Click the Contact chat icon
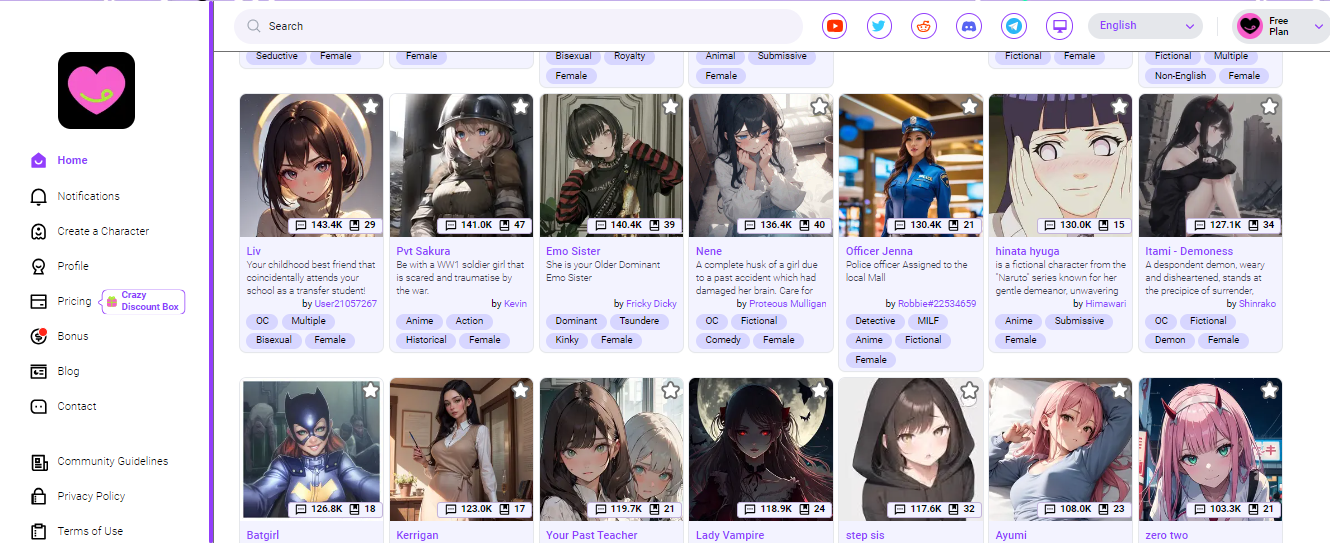Screen dimensions: 1330x543 click(x=39, y=406)
